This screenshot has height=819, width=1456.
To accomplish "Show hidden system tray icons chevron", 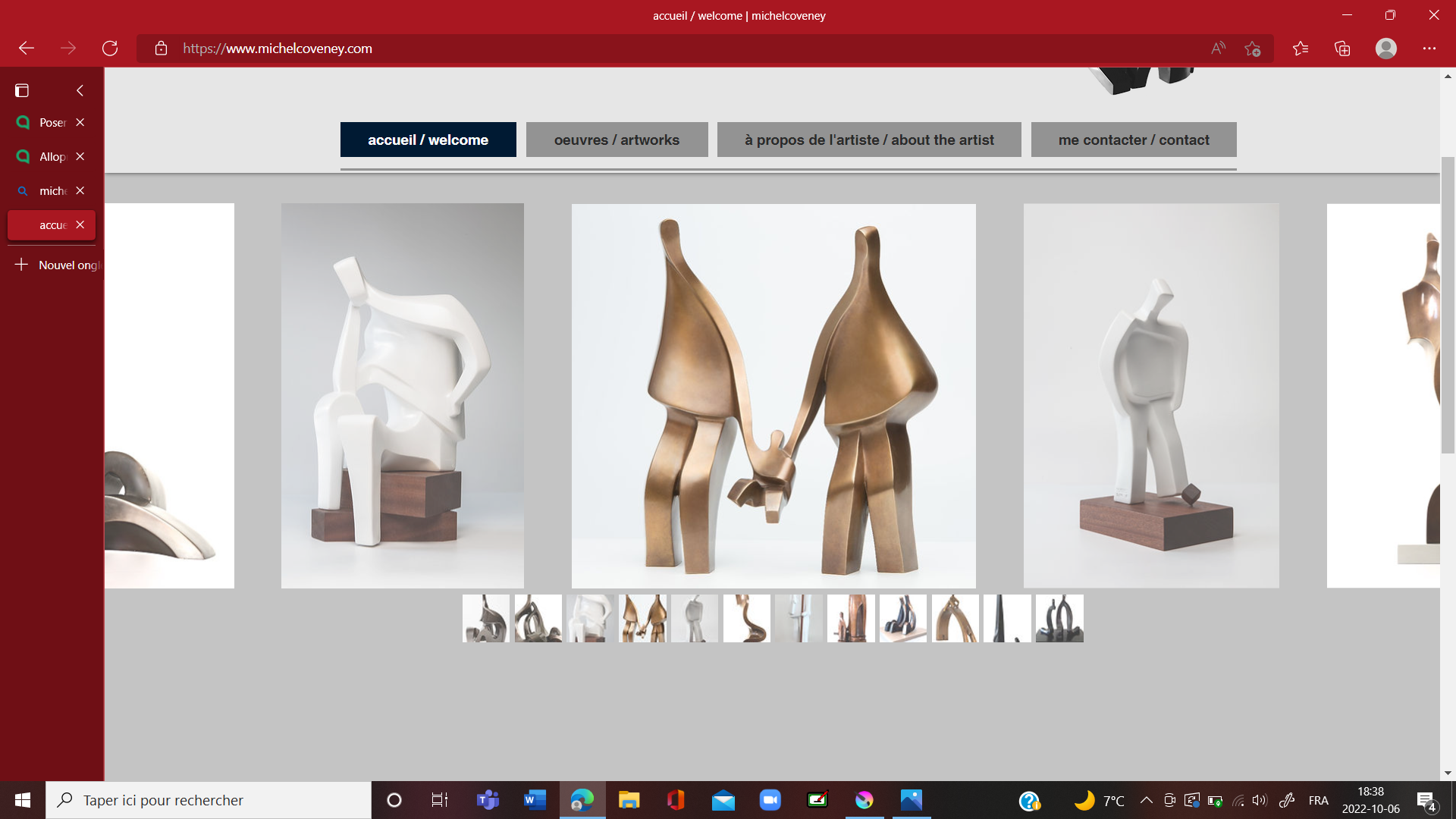I will (x=1147, y=800).
